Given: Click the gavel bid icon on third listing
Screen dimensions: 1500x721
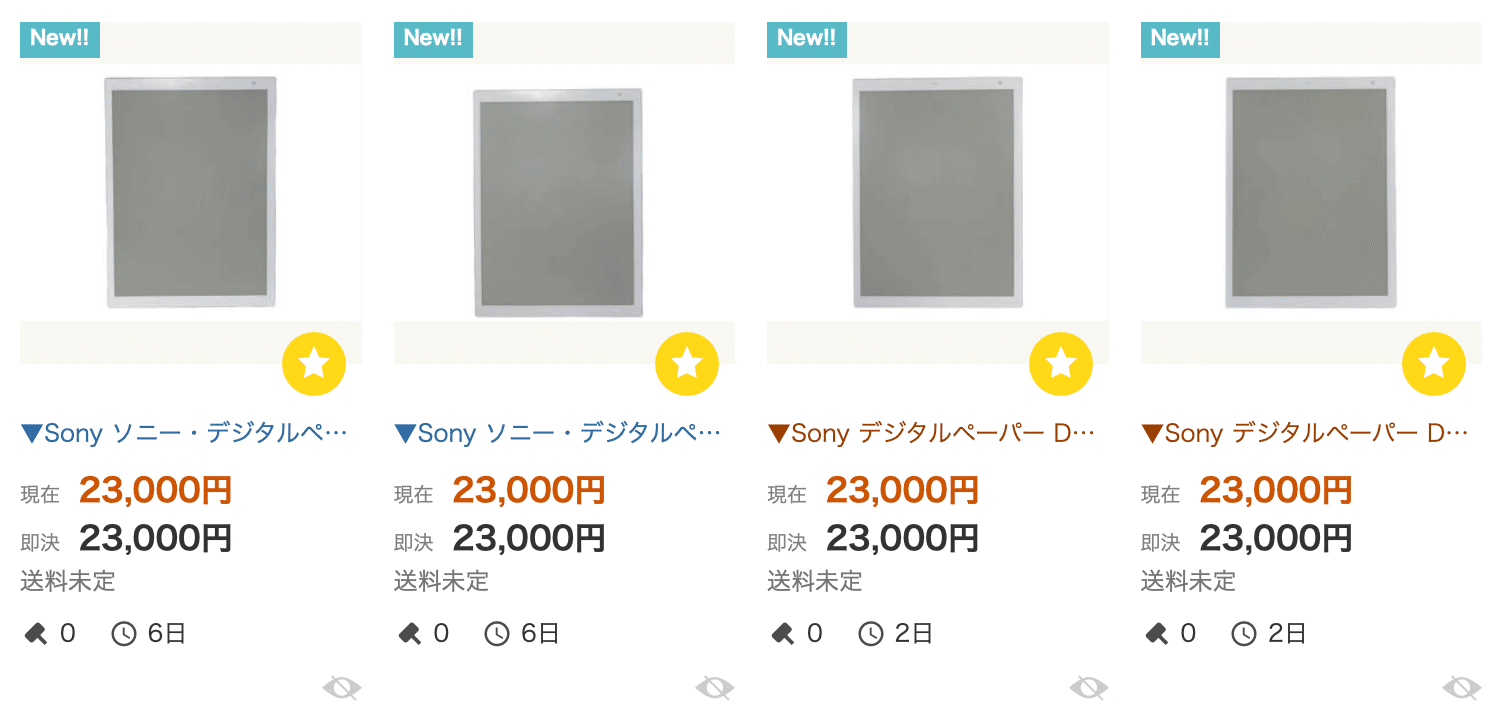Looking at the screenshot, I should (783, 634).
